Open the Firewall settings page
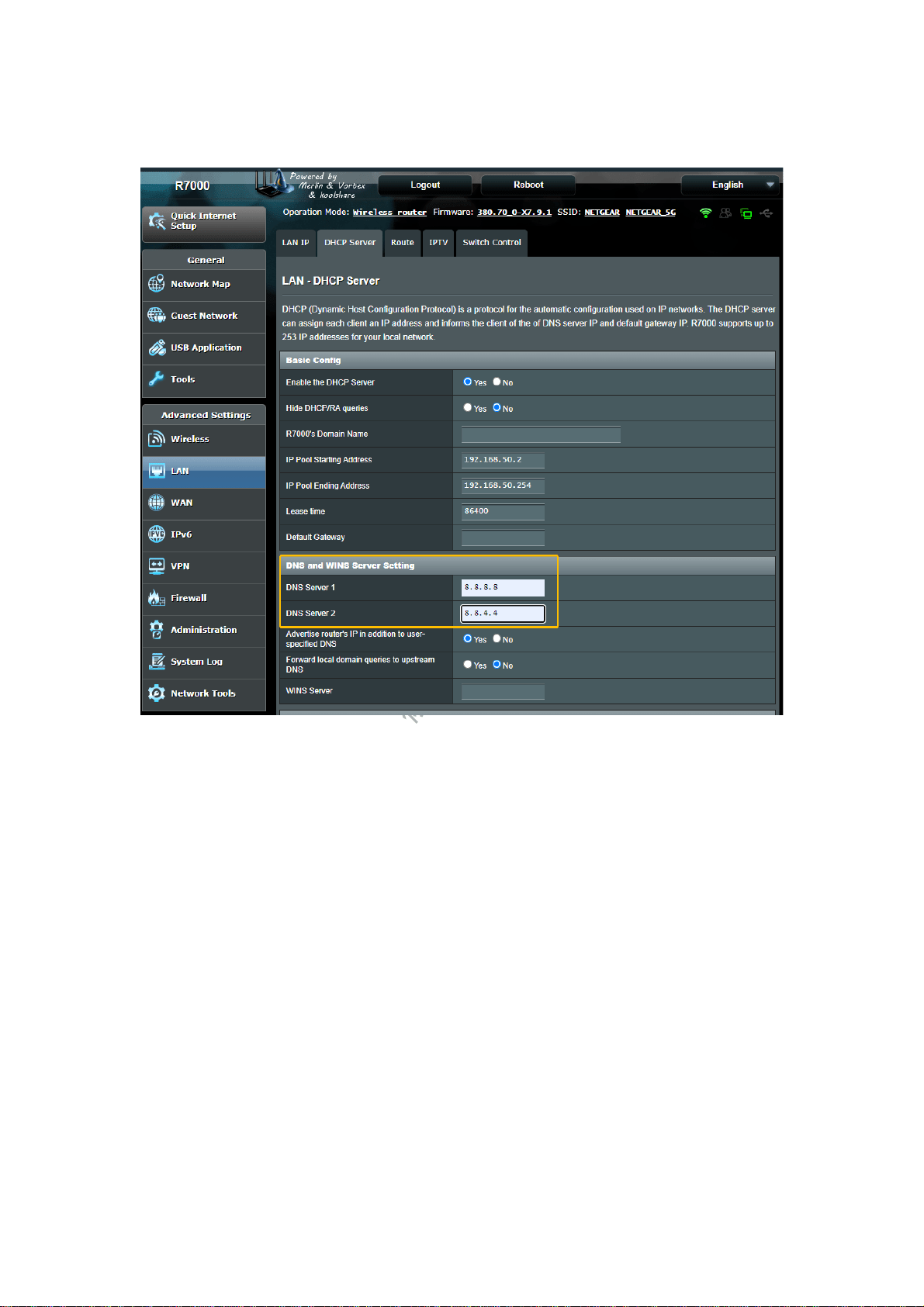This screenshot has height=1307, width=924. point(203,598)
